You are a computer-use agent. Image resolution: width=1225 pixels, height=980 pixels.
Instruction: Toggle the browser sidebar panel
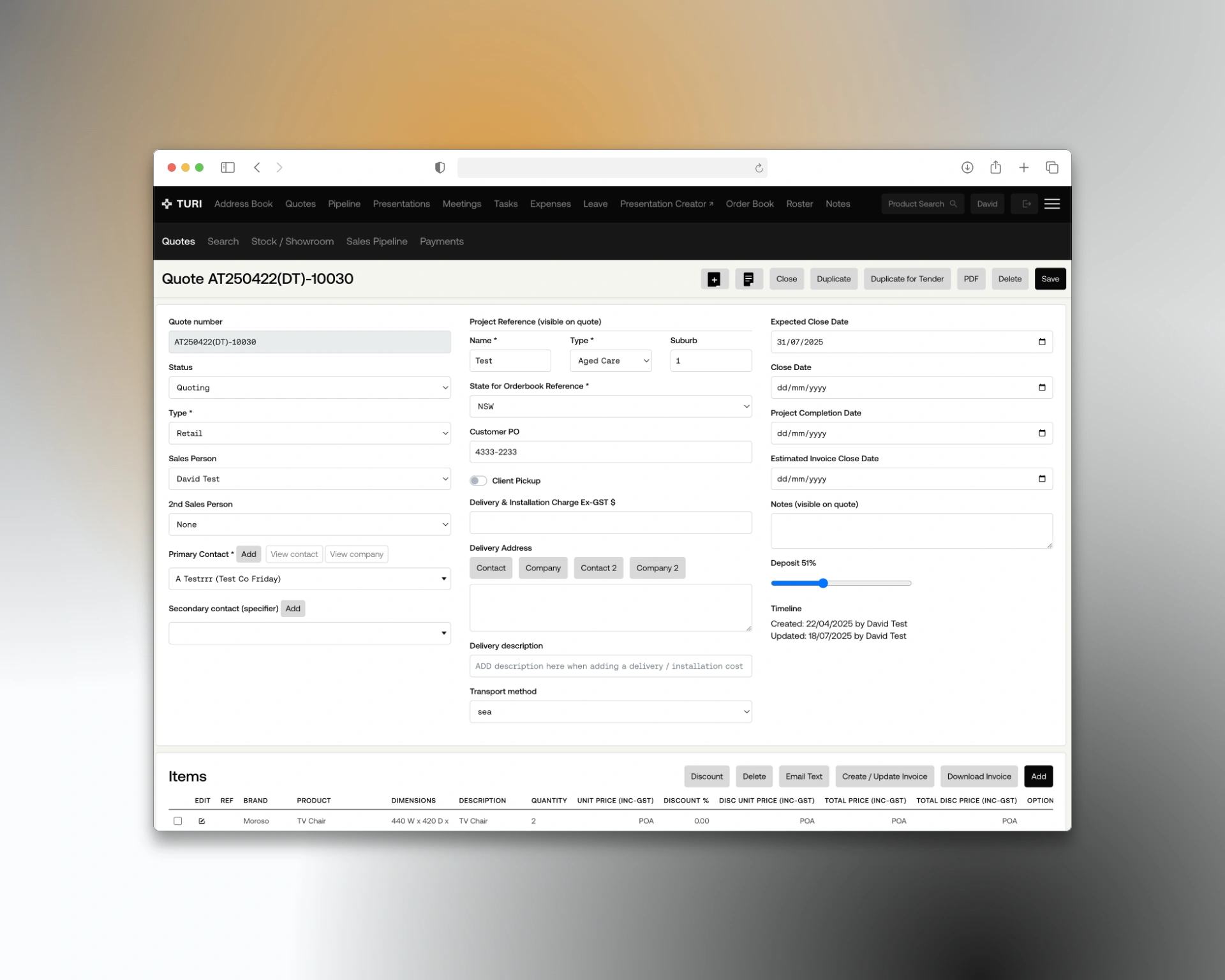coord(228,167)
